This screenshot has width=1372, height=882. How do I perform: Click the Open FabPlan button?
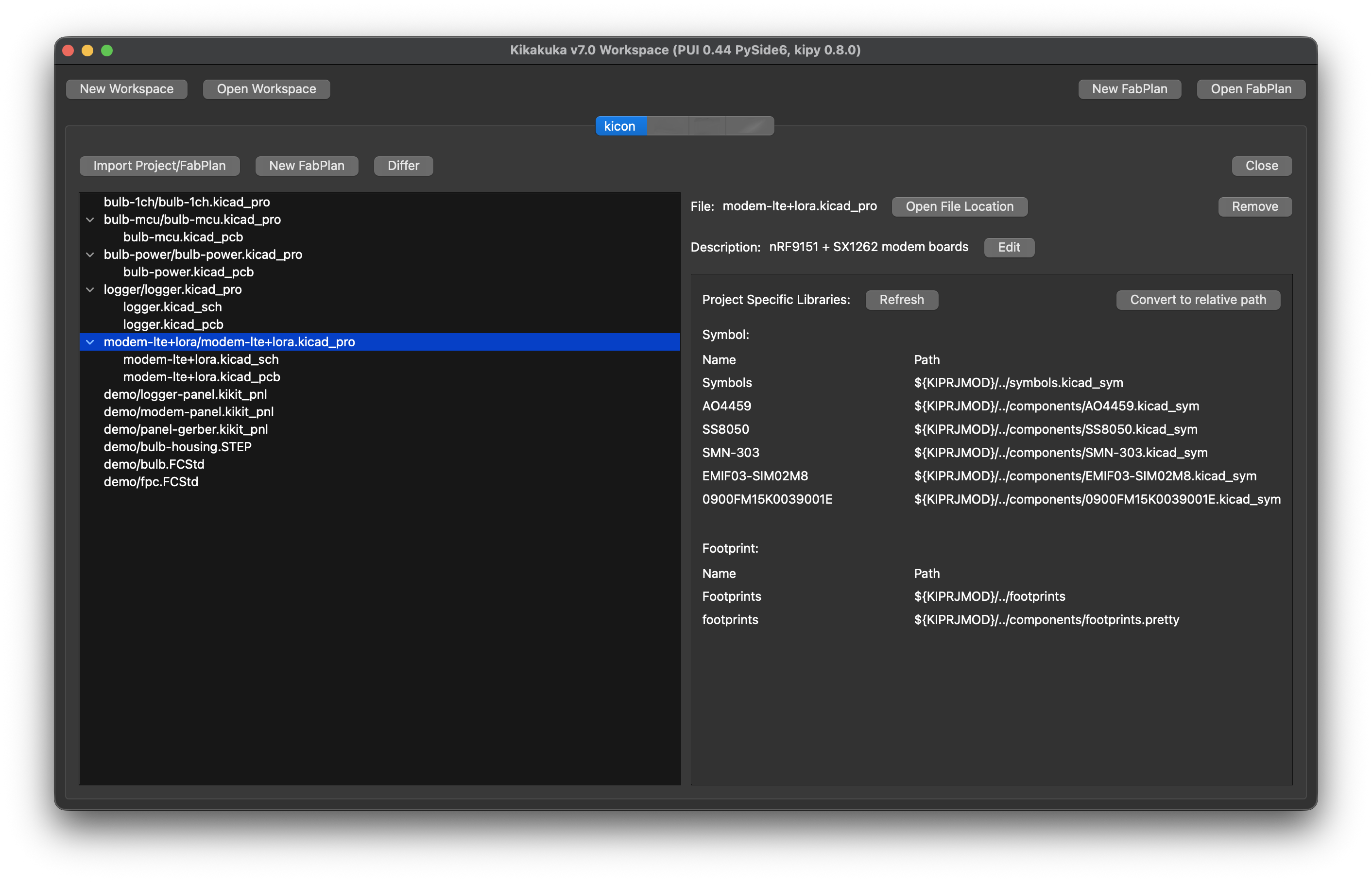(x=1251, y=89)
